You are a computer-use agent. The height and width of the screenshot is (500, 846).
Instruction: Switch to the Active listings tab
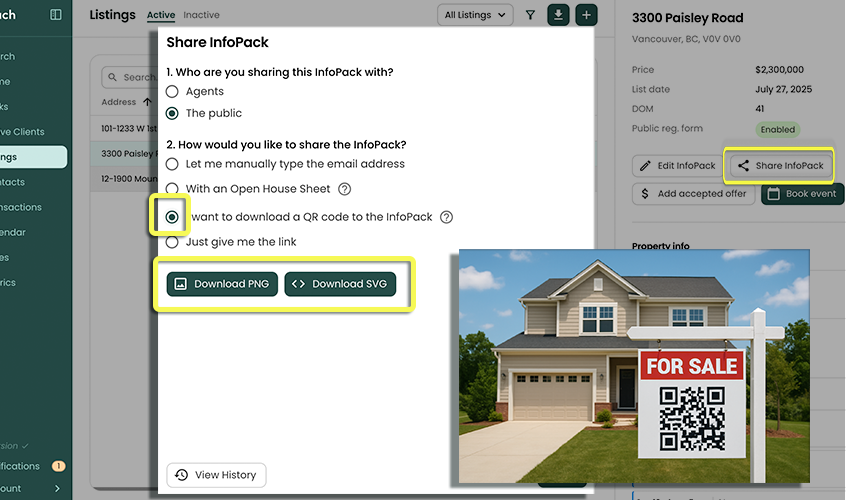pos(160,15)
